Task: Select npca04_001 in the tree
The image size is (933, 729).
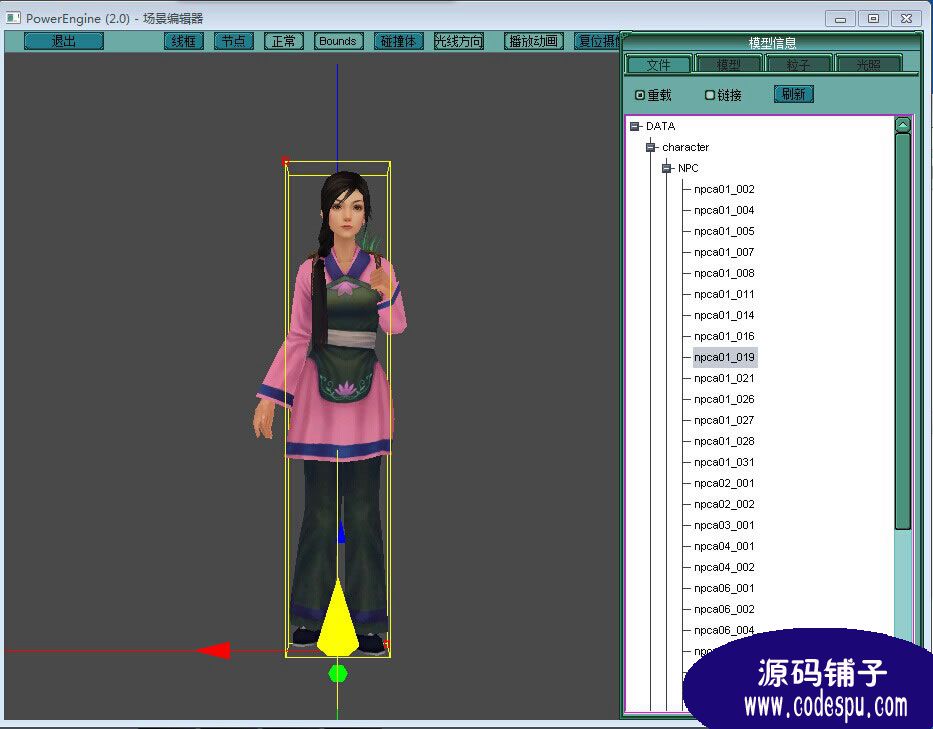Action: pos(724,546)
